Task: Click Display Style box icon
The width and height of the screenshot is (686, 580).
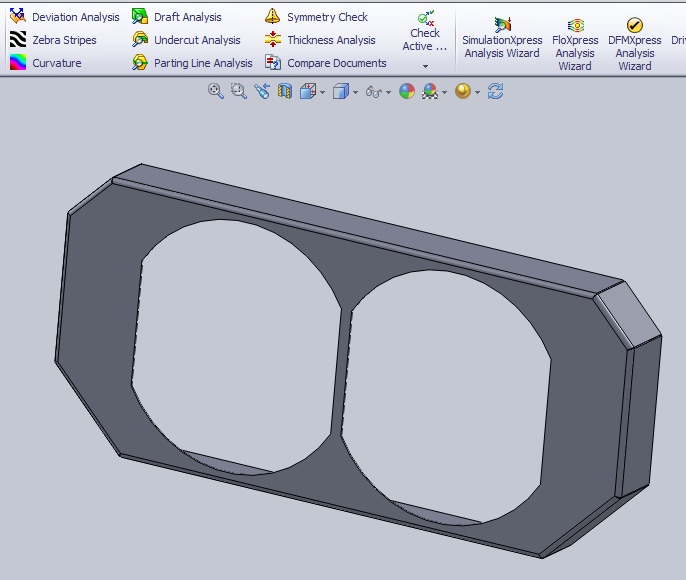Action: 341,91
